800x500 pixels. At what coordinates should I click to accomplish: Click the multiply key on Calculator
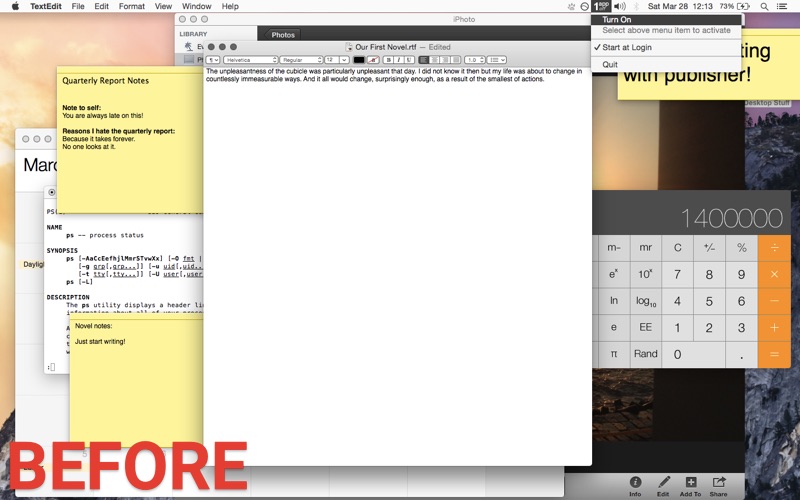[774, 274]
